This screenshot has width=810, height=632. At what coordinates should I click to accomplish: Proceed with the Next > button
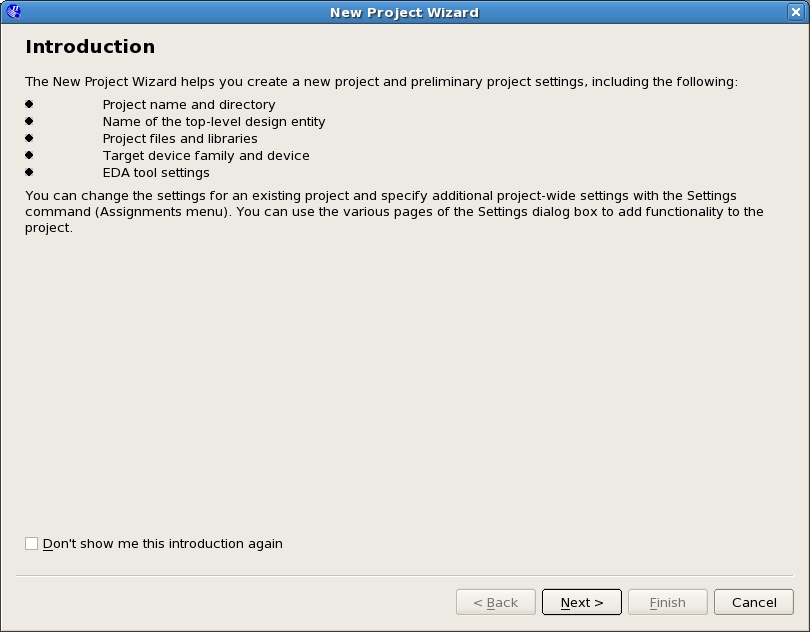pyautogui.click(x=582, y=602)
